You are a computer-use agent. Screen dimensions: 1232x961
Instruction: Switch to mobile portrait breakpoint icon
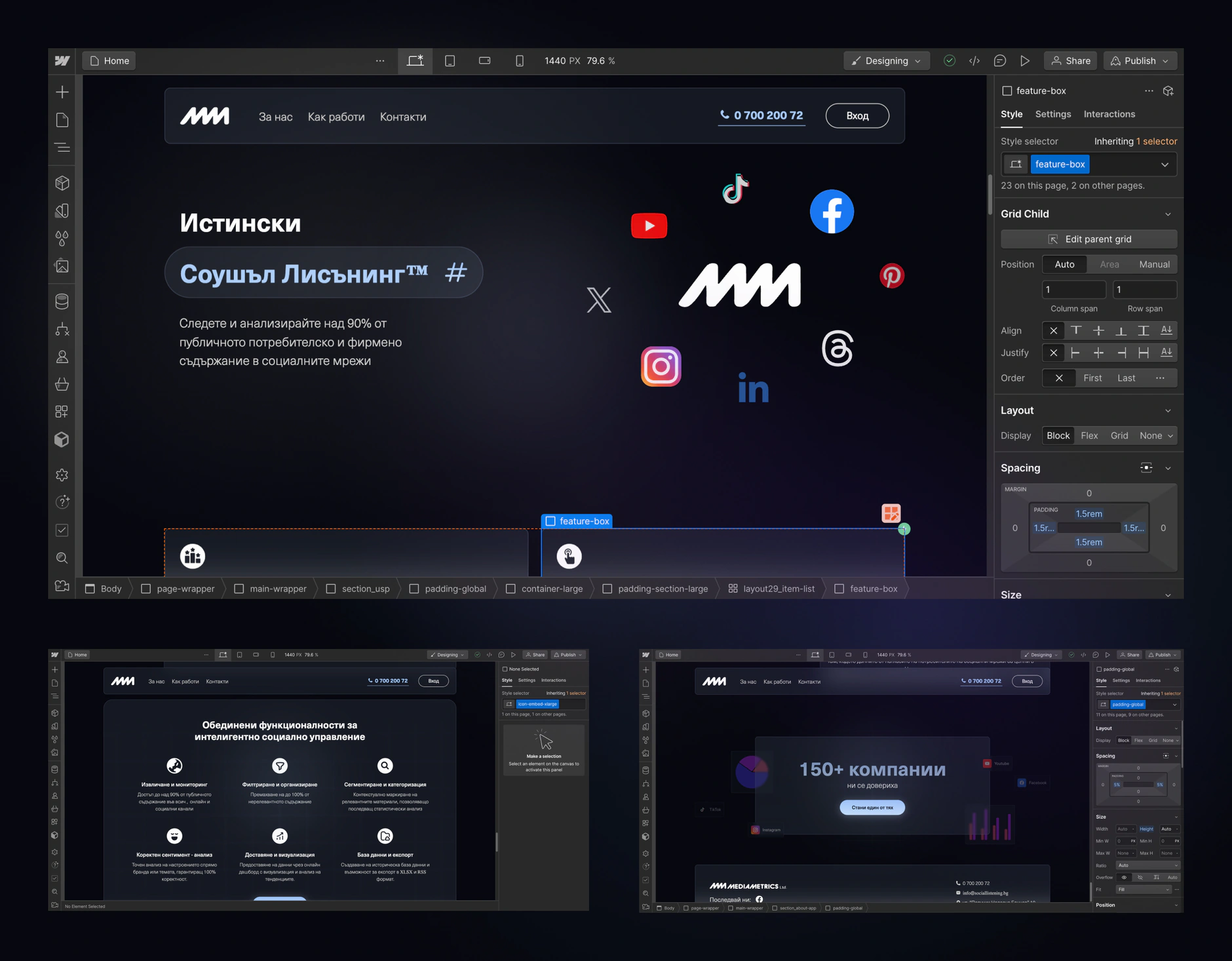pyautogui.click(x=520, y=61)
